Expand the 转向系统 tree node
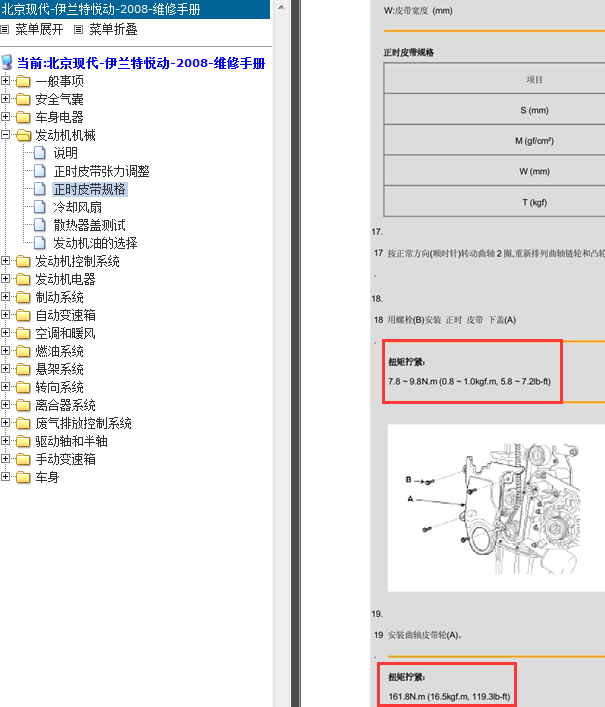Screen dimensions: 605x707 (x=5, y=387)
